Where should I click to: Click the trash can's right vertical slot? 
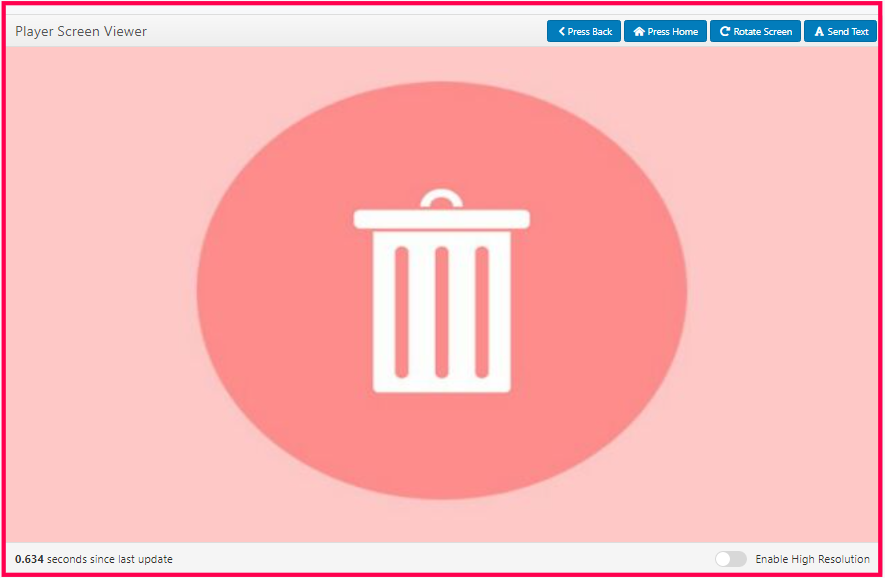[x=482, y=311]
